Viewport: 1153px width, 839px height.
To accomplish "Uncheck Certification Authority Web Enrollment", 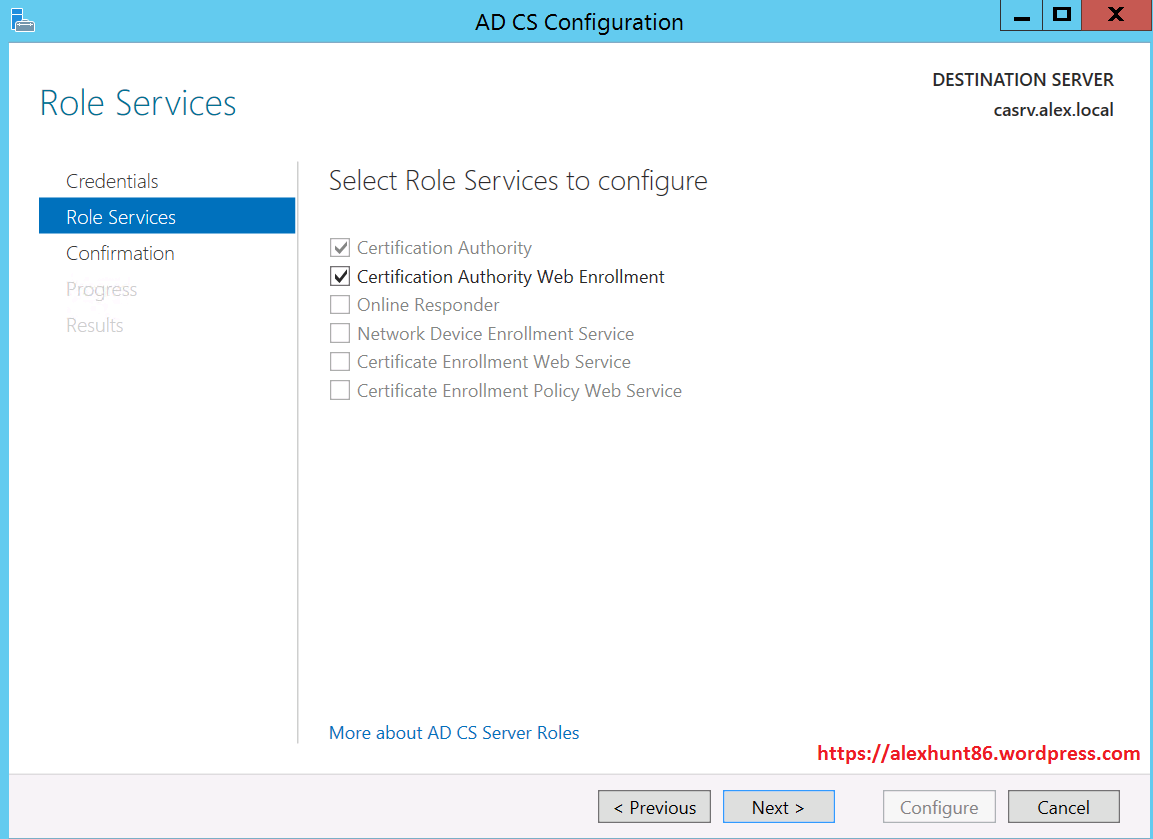I will [340, 277].
